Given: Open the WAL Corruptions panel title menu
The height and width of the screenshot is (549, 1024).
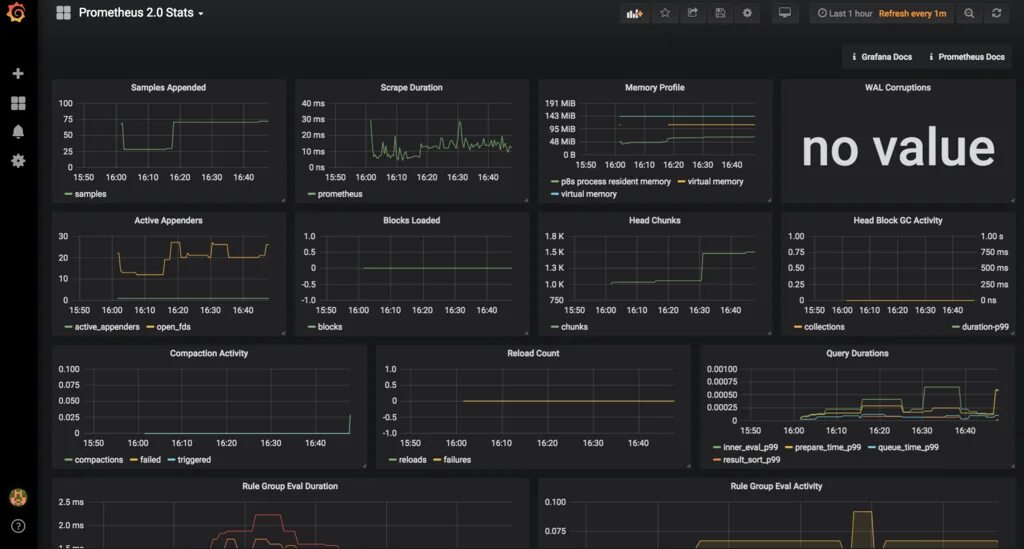Looking at the screenshot, I should 898,87.
